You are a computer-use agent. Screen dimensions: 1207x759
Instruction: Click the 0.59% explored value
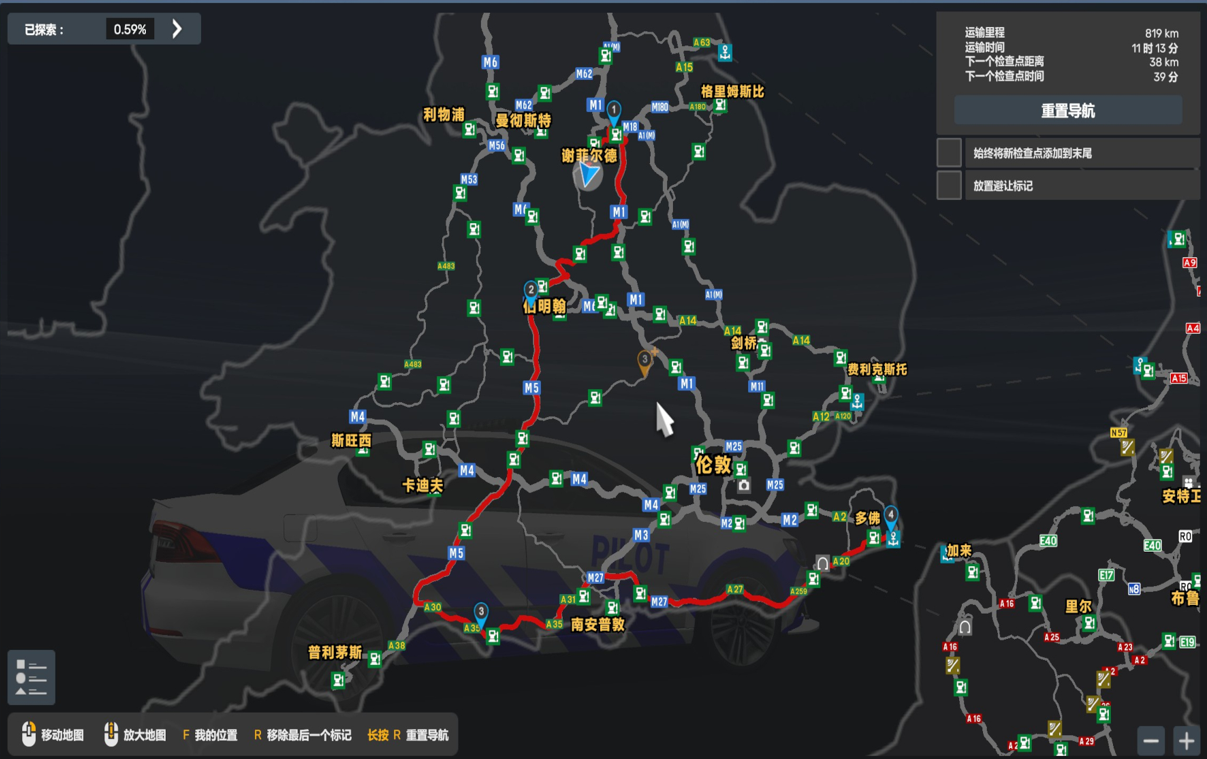pos(130,30)
